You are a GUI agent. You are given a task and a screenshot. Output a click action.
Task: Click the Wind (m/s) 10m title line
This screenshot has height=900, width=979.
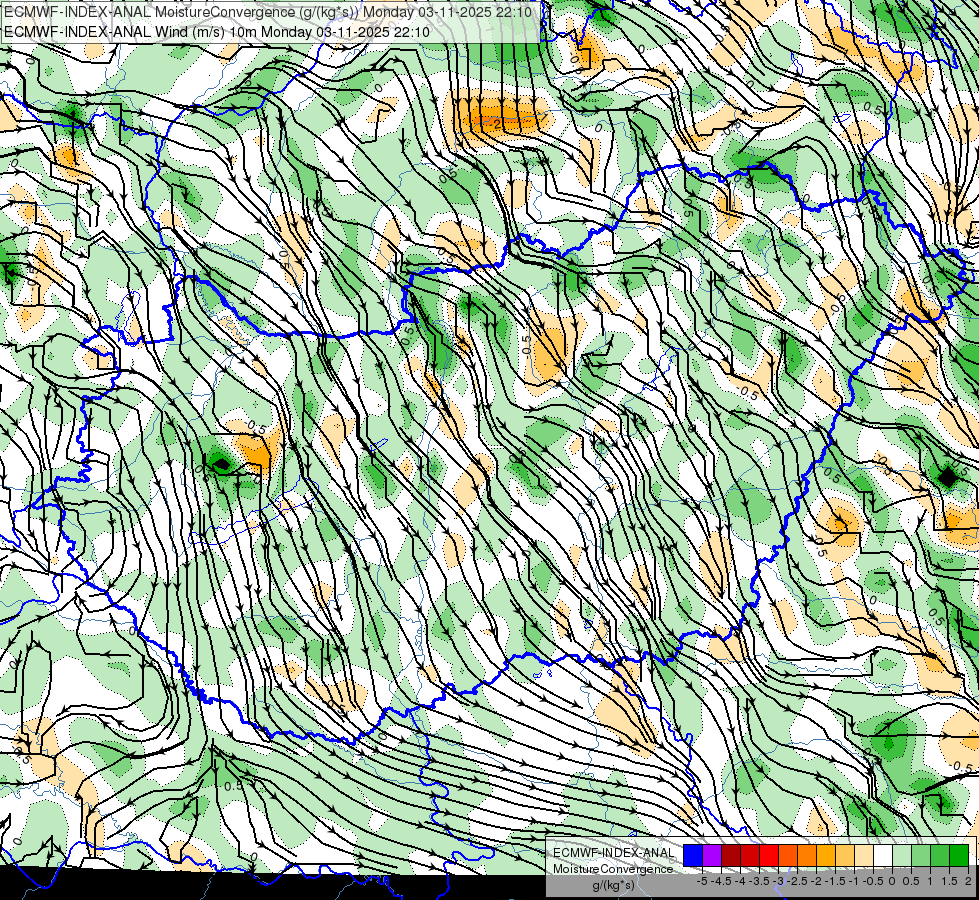(217, 31)
